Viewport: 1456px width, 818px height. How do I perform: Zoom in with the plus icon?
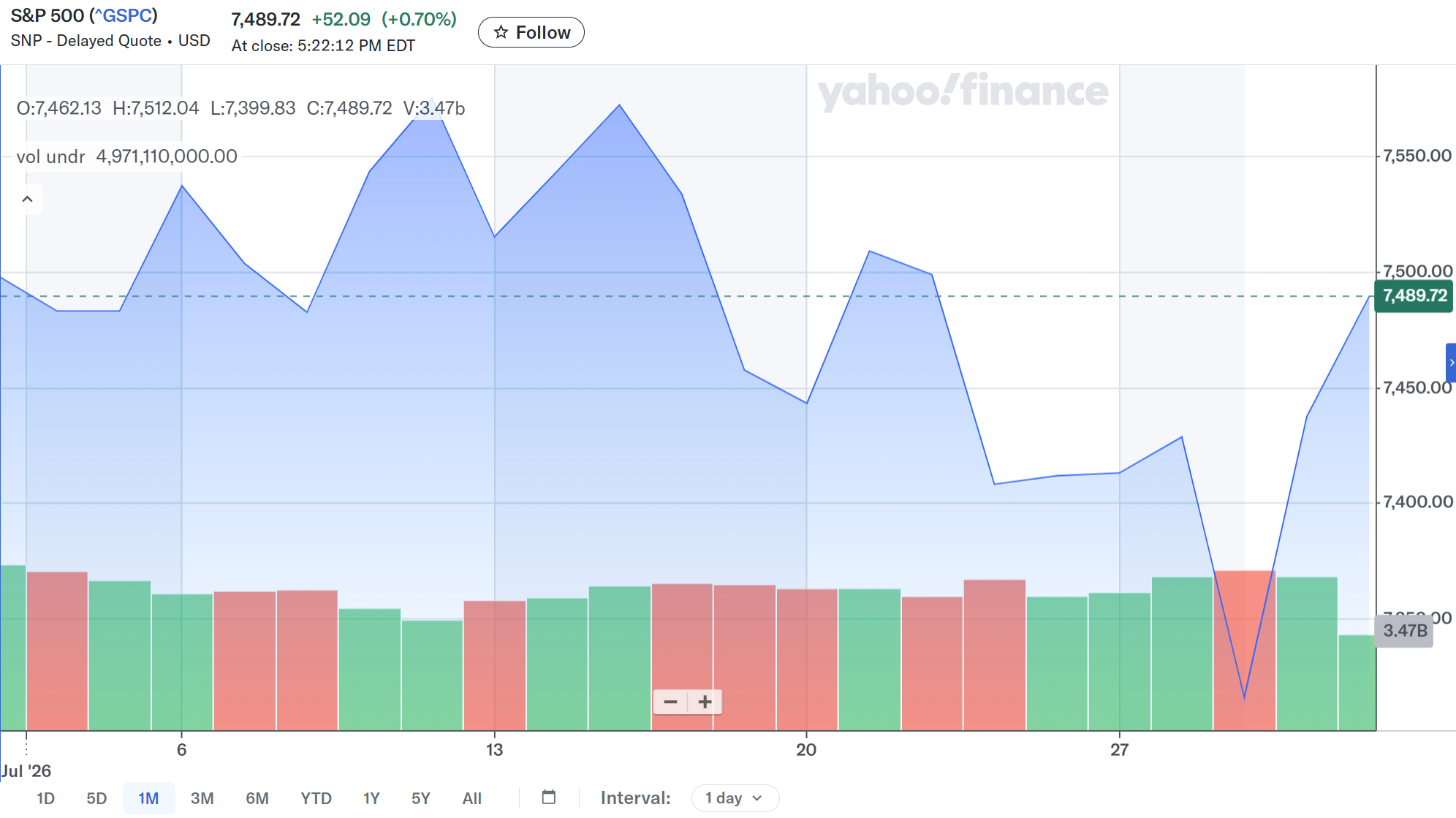click(705, 702)
